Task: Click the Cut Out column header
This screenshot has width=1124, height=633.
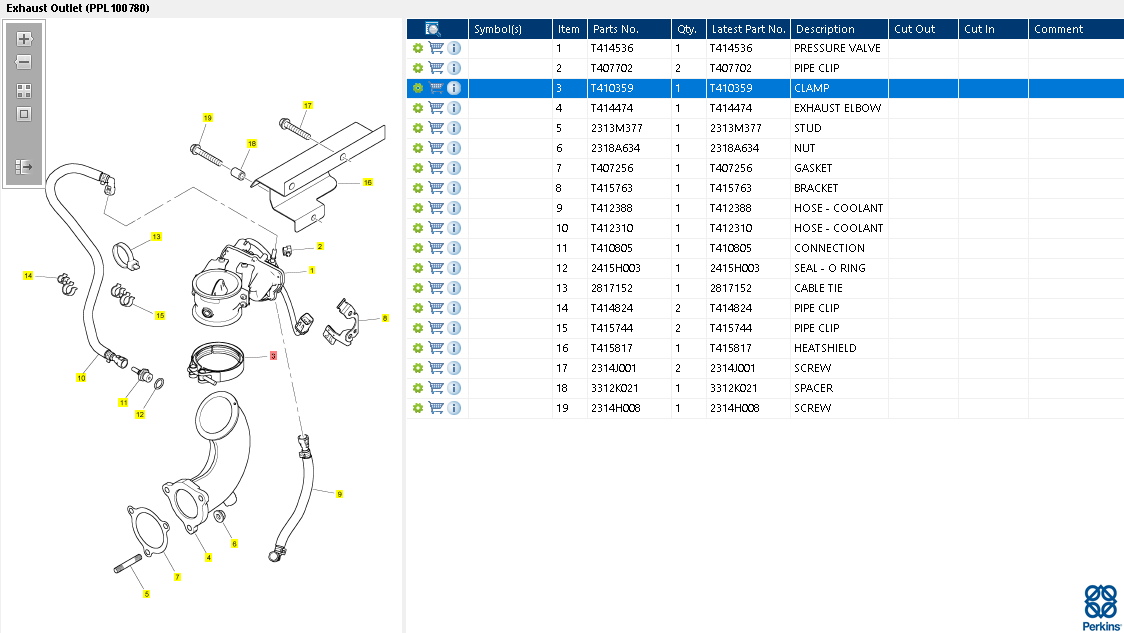Action: (x=923, y=29)
